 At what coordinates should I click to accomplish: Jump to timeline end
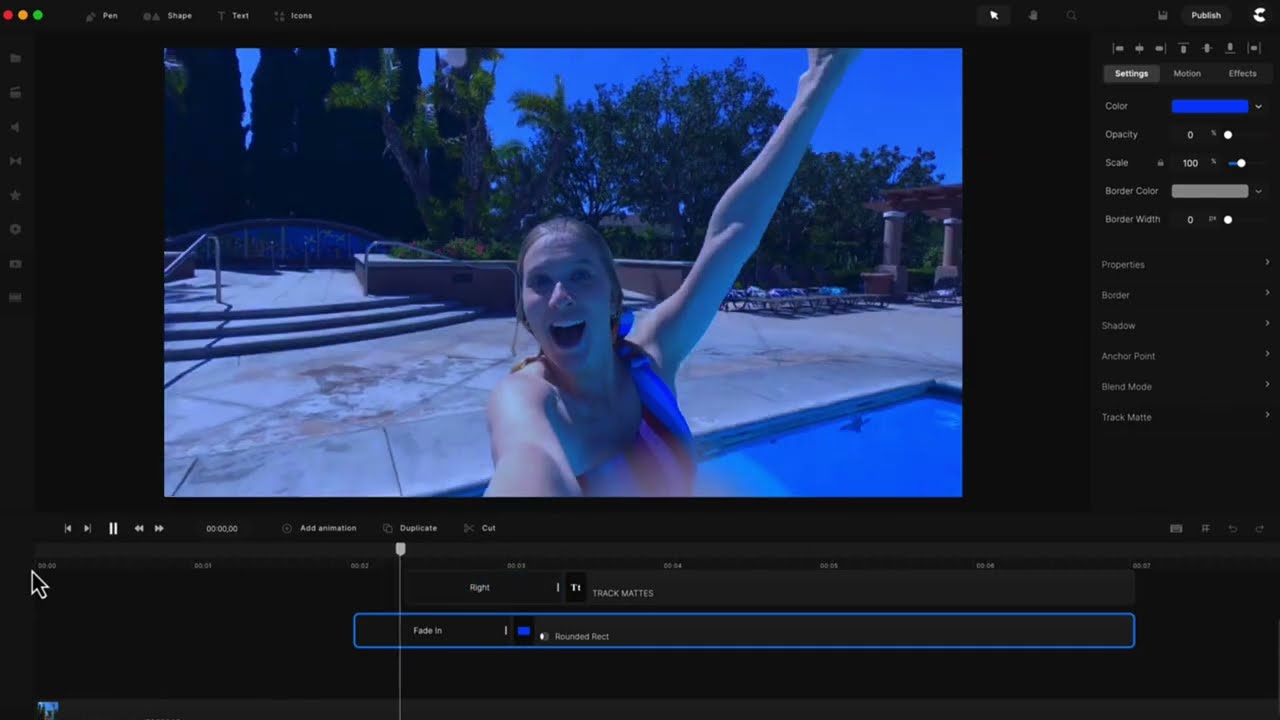point(87,528)
